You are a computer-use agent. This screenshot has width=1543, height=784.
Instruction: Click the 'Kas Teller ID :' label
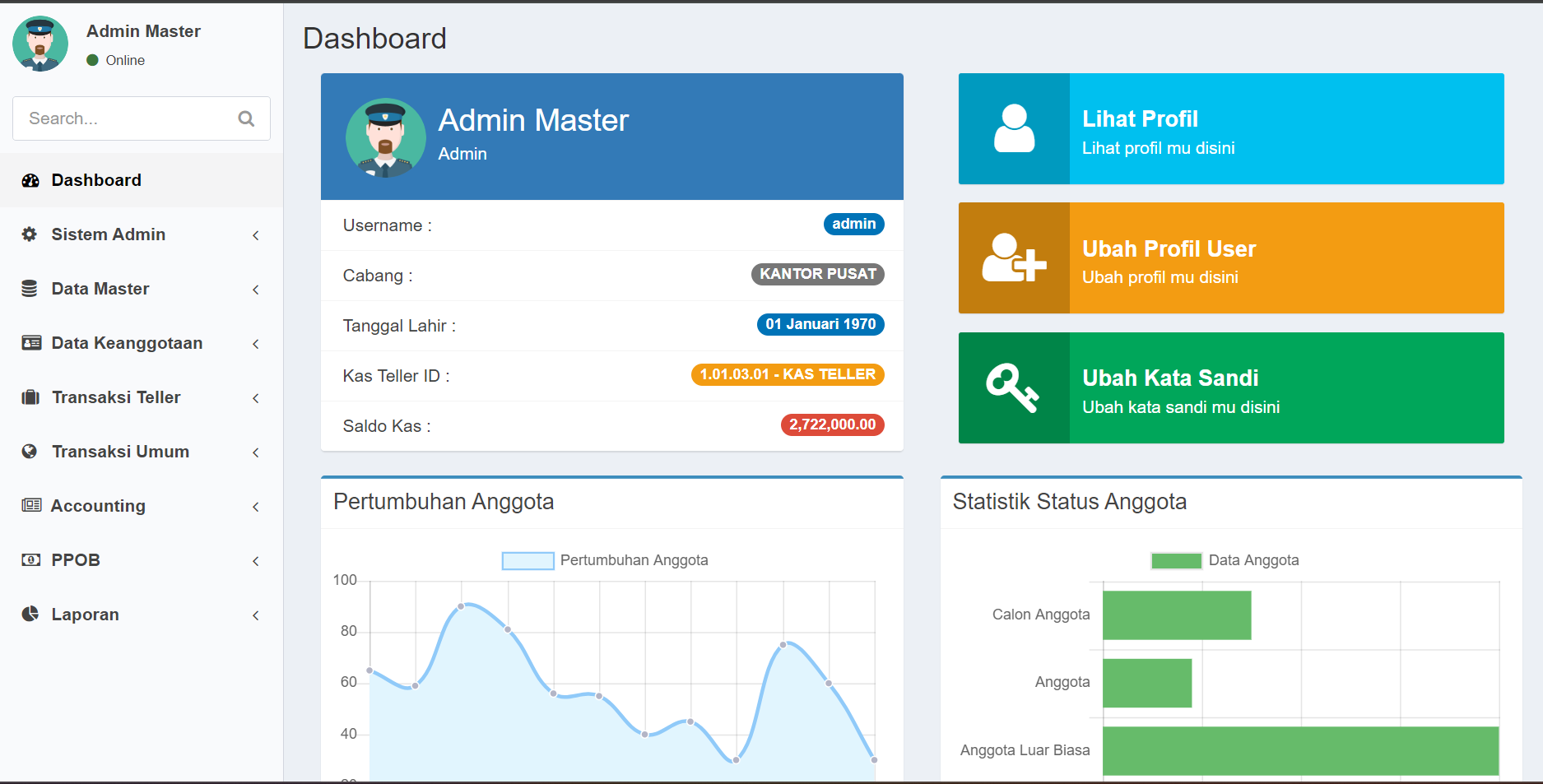[396, 376]
